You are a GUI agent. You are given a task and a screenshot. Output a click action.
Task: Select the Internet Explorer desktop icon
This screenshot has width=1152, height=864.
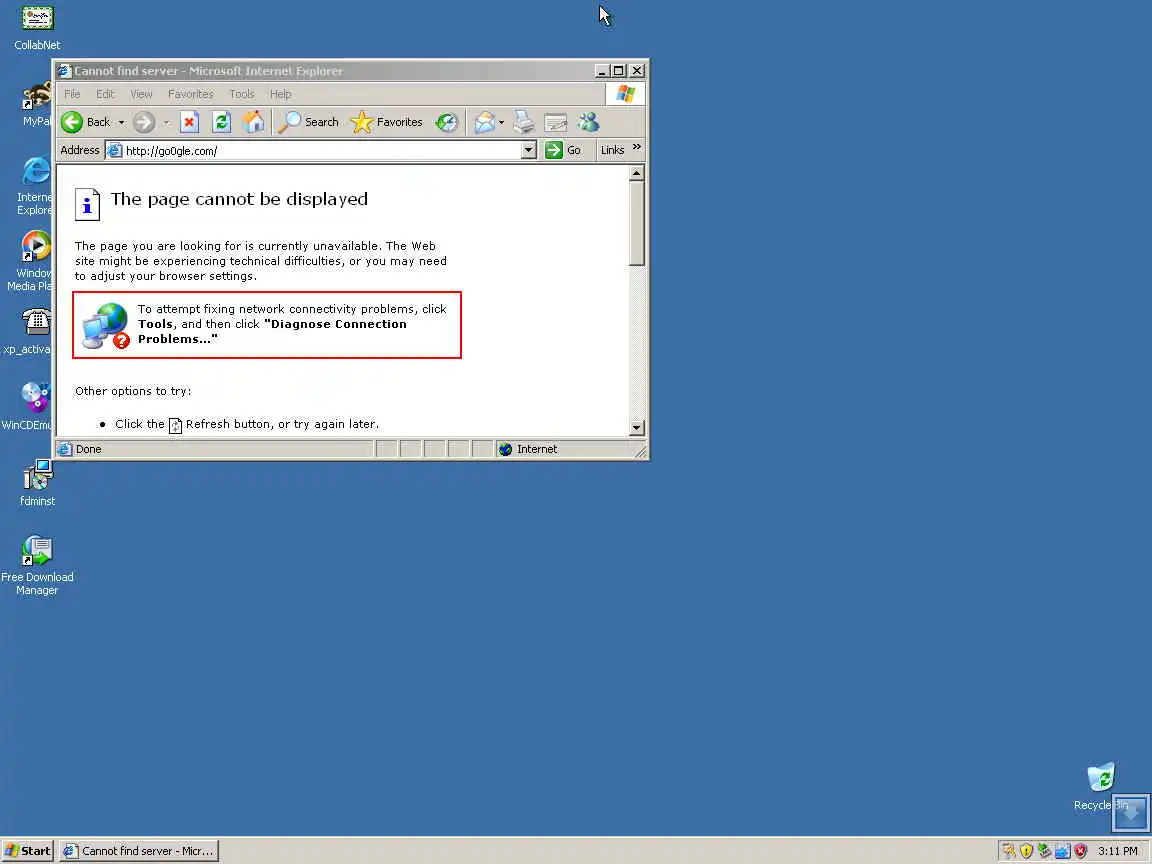coord(35,186)
